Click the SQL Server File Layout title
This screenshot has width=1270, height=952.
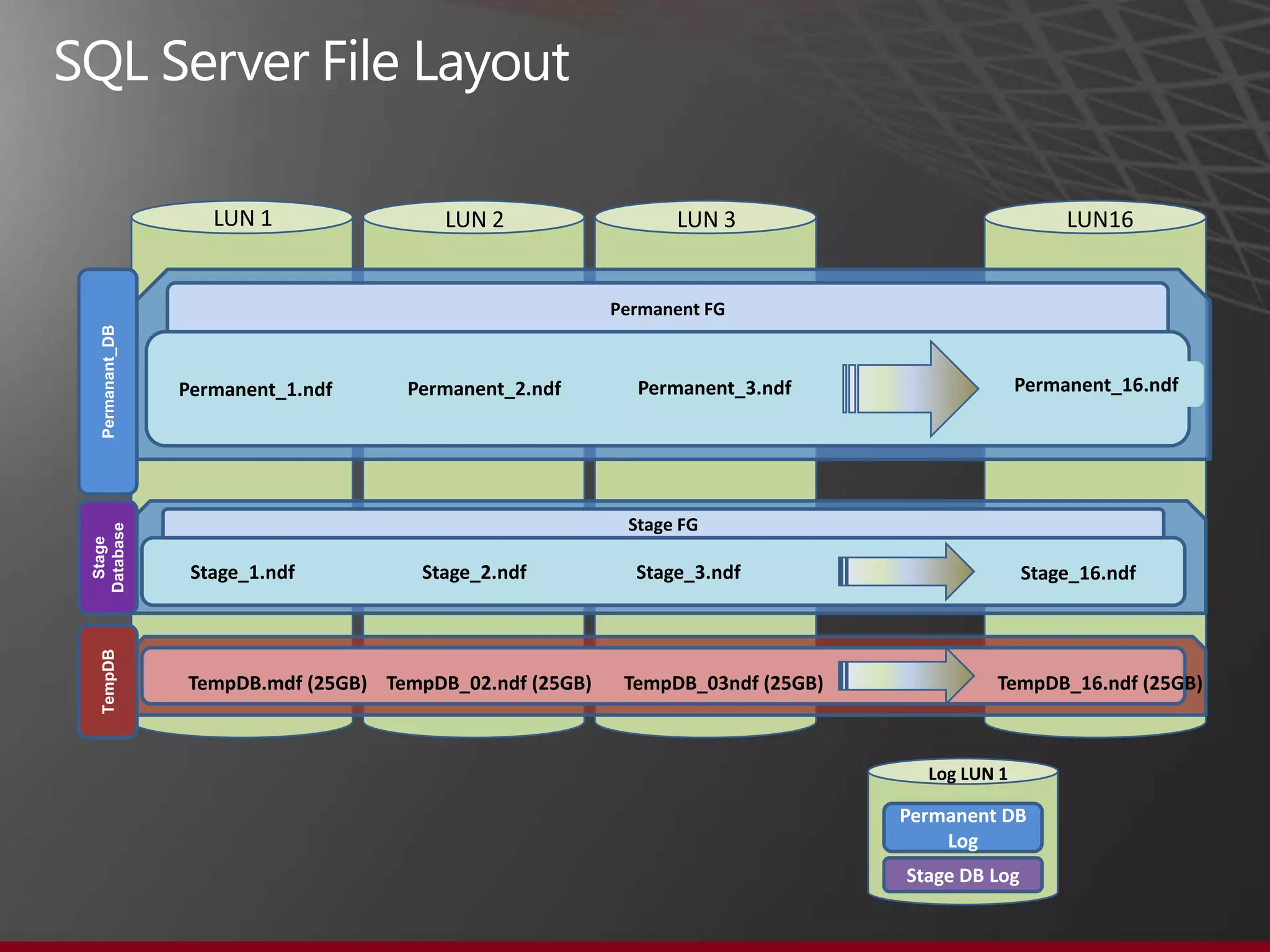pyautogui.click(x=311, y=61)
